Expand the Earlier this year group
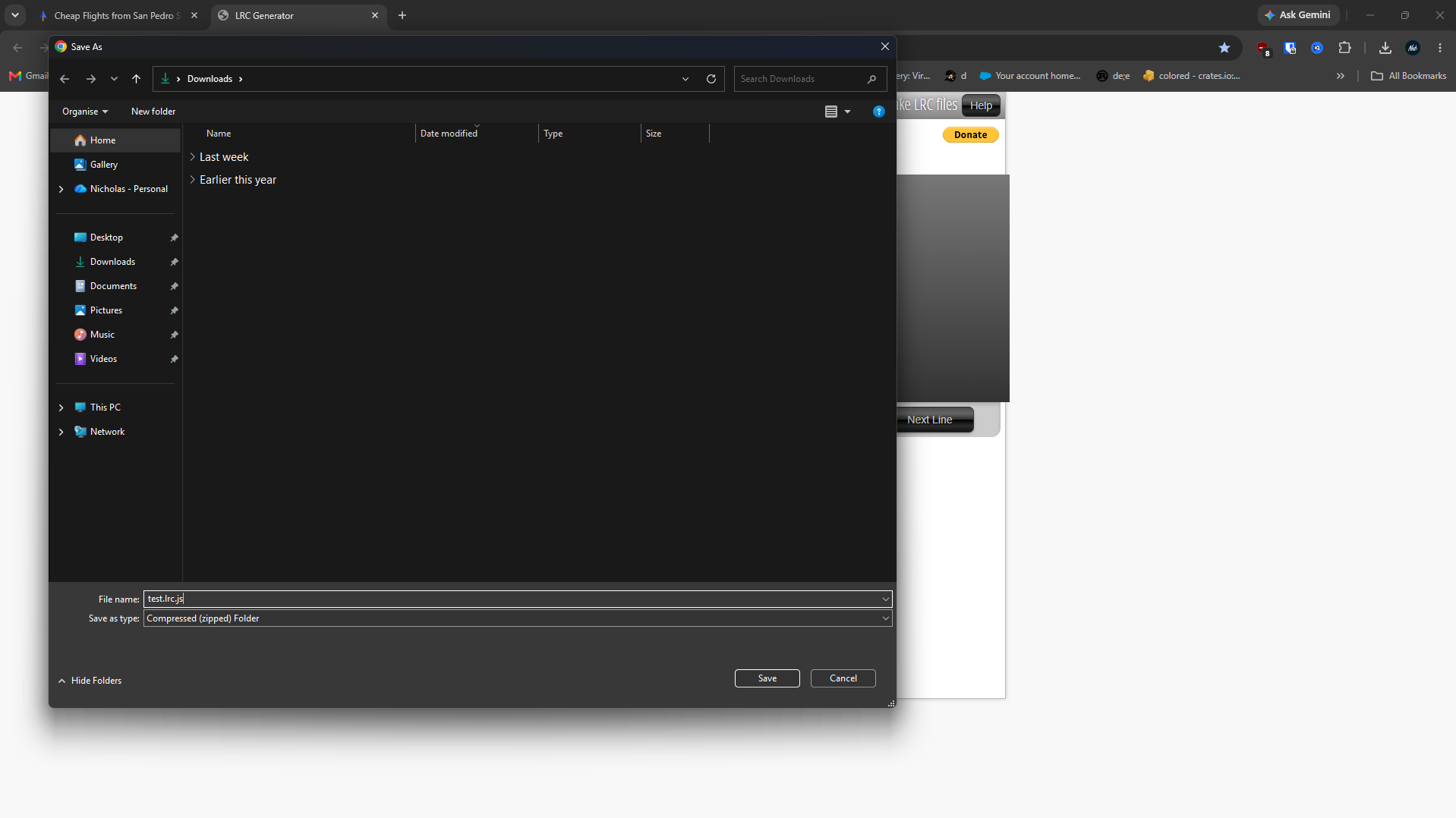1456x818 pixels. (192, 180)
